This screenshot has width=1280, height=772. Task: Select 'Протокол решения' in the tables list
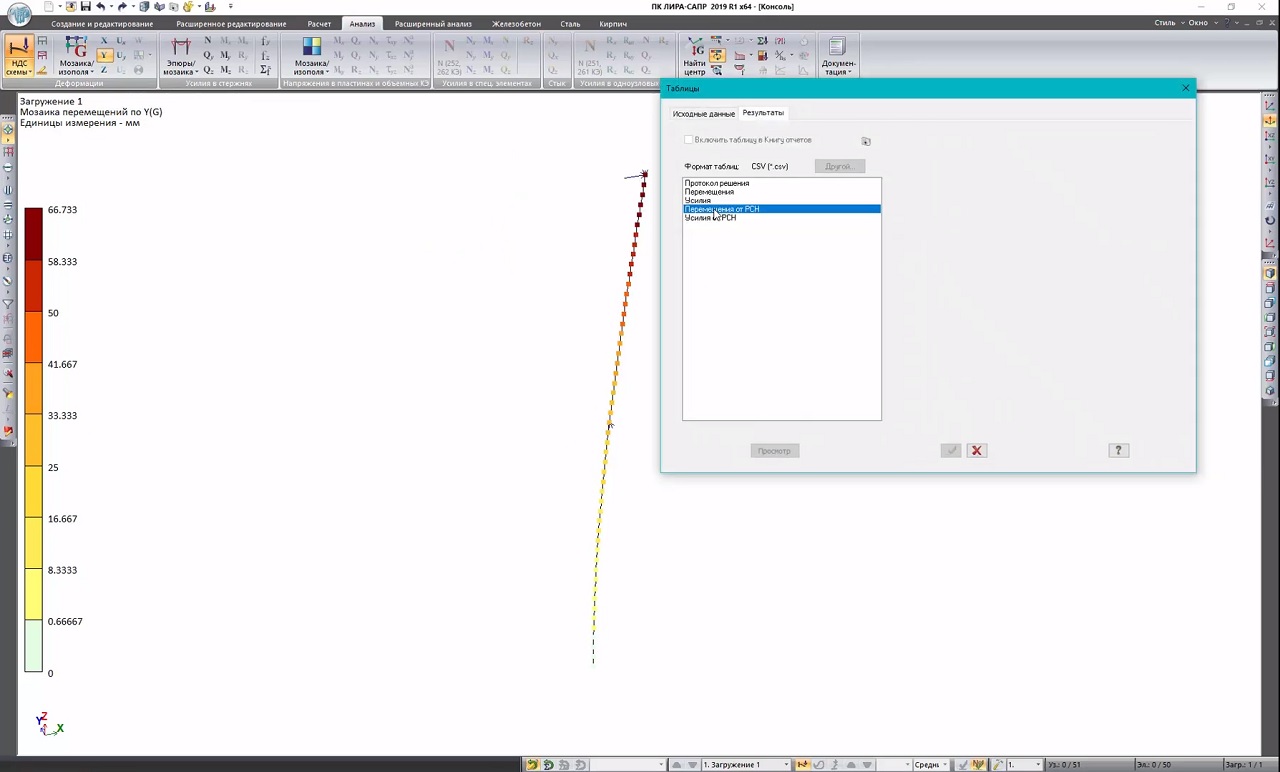tap(716, 183)
